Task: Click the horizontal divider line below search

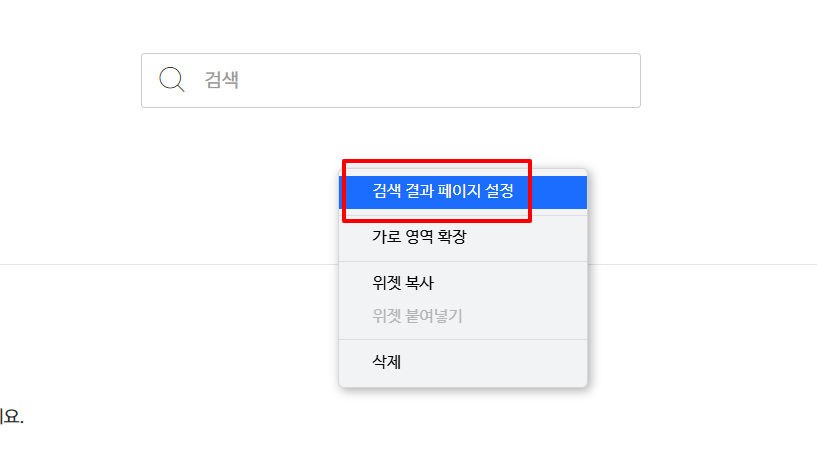Action: pos(150,264)
